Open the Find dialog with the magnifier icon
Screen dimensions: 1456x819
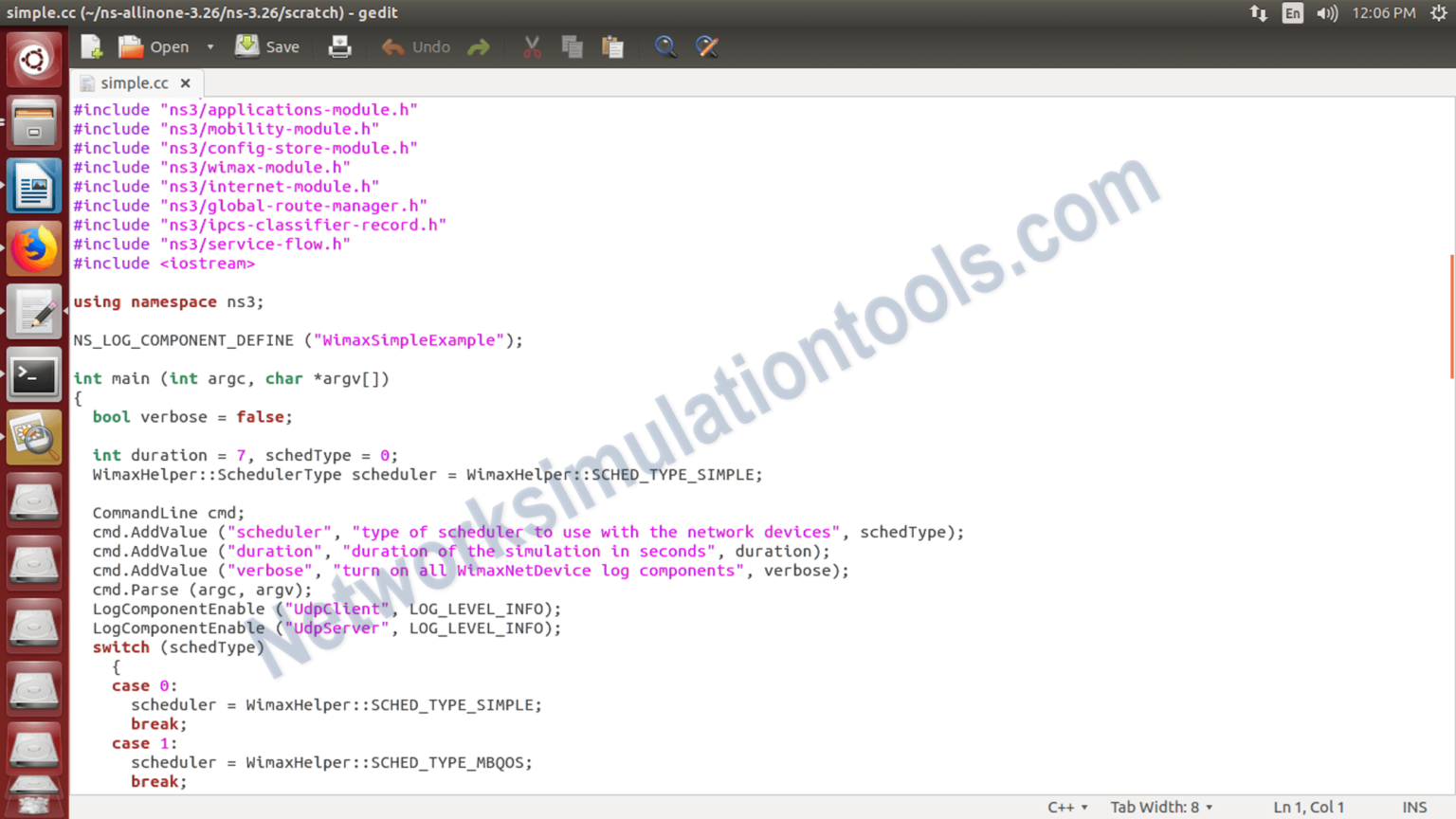(x=665, y=45)
